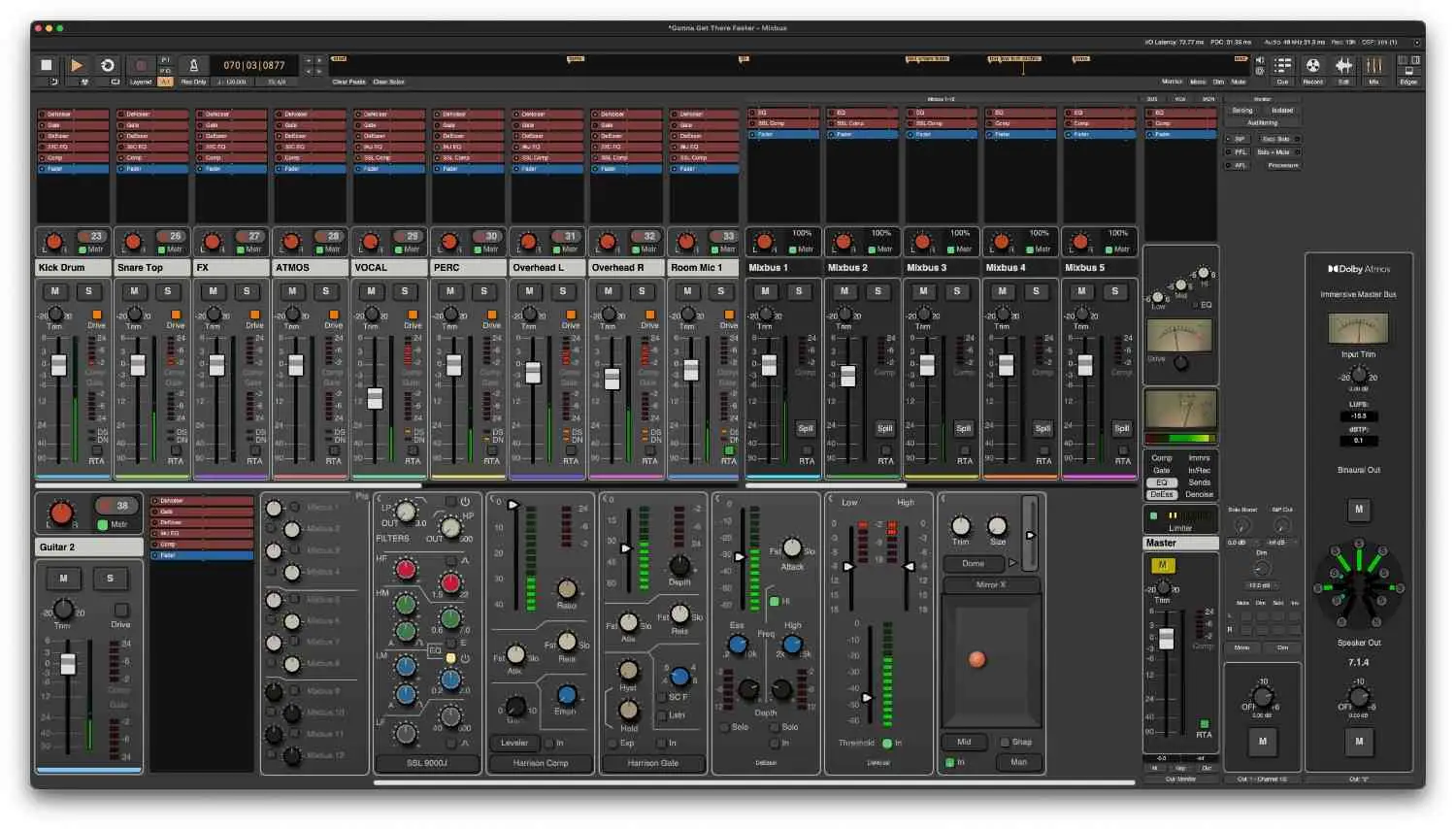Screen dimensions: 1456x829
Task: Toggle the loop playback button
Action: click(108, 65)
